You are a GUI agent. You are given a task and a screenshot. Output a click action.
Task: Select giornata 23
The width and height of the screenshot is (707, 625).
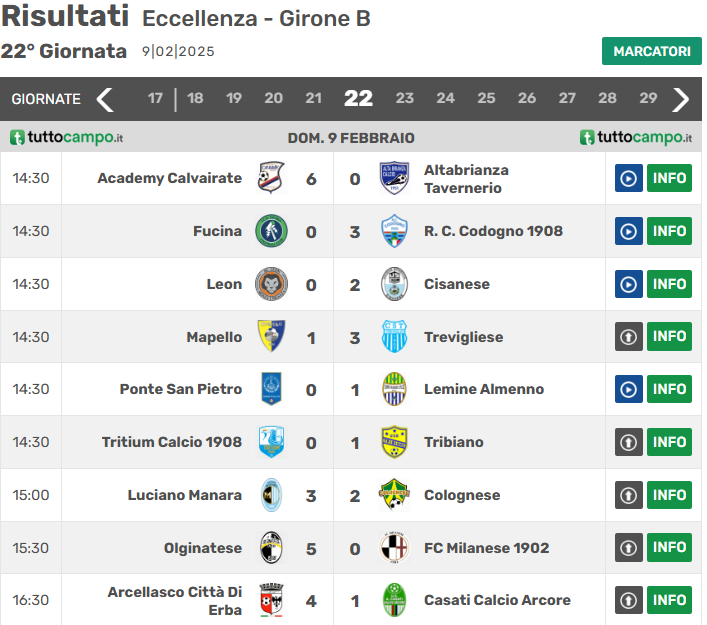pos(404,99)
